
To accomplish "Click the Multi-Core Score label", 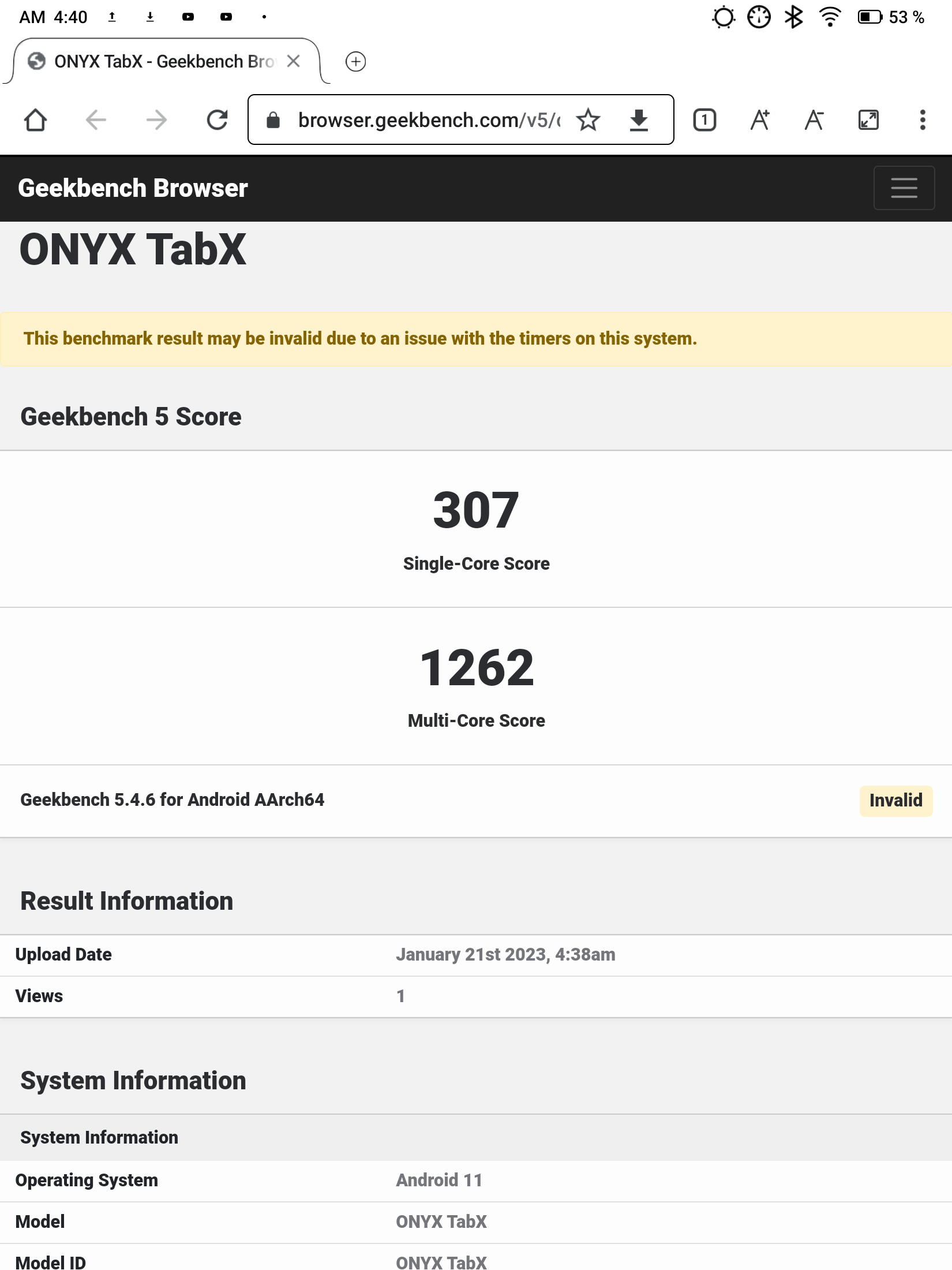I will tap(477, 721).
